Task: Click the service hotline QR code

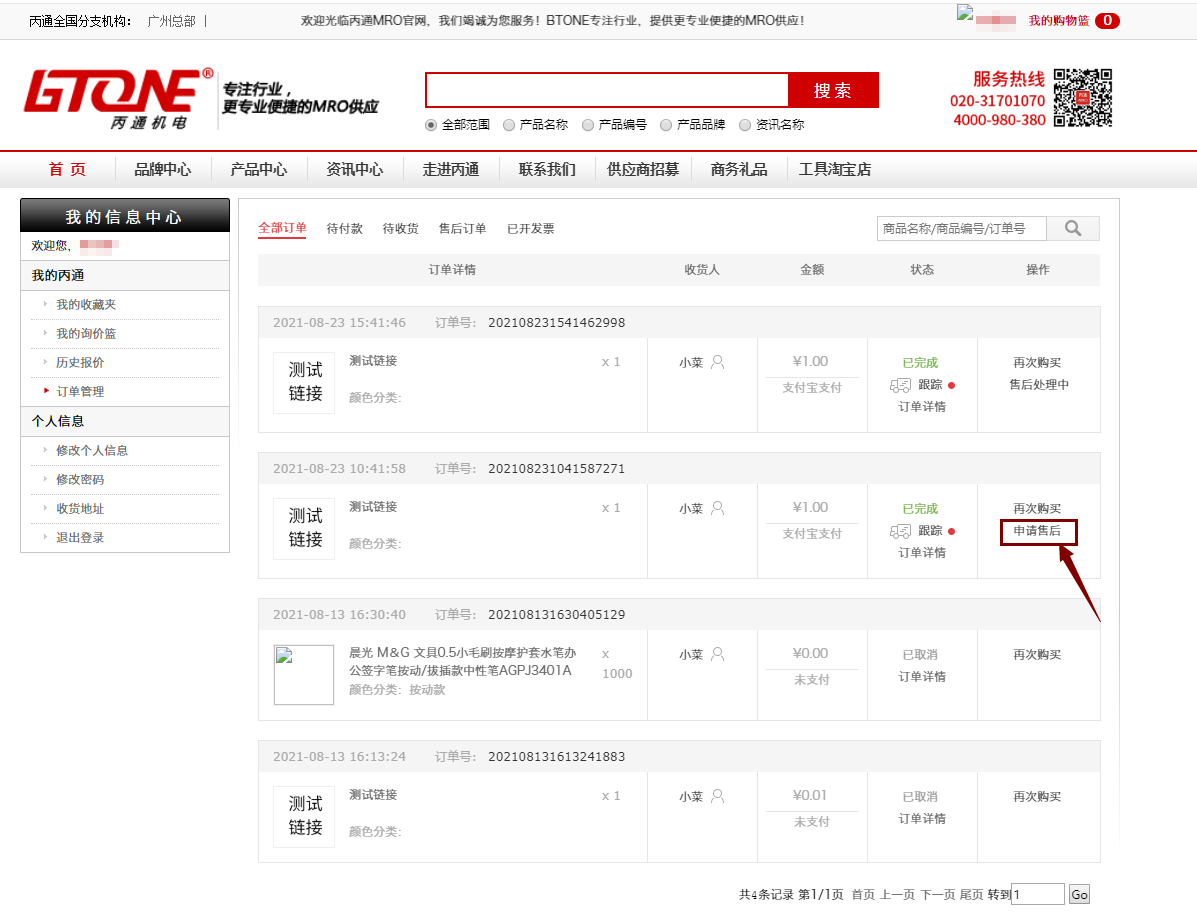Action: [1083, 98]
